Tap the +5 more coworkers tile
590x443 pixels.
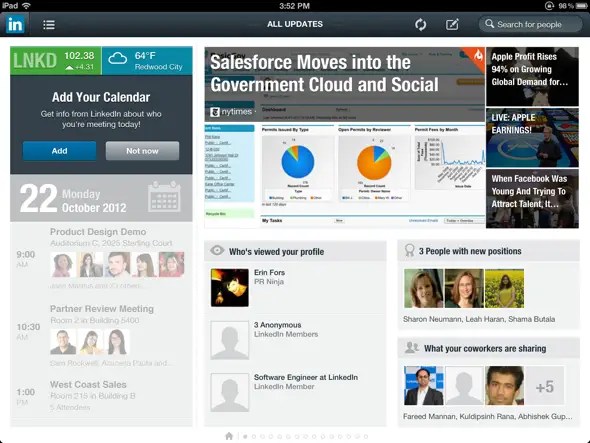544,386
